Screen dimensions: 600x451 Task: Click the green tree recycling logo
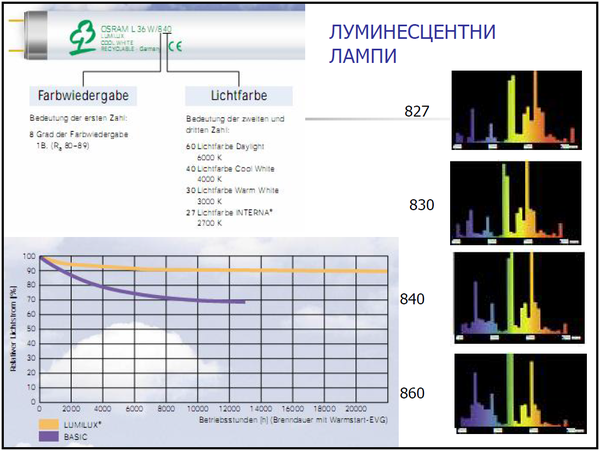click(x=82, y=37)
